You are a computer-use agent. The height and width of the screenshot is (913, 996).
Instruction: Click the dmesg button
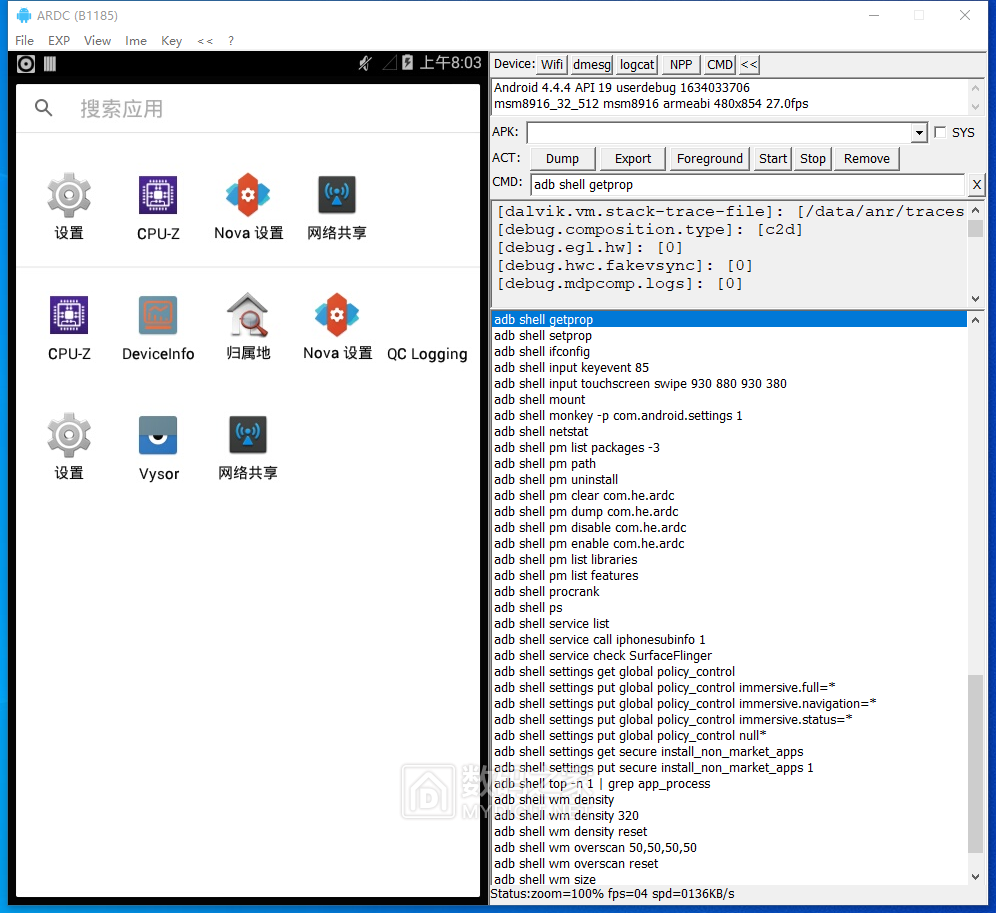coord(591,64)
